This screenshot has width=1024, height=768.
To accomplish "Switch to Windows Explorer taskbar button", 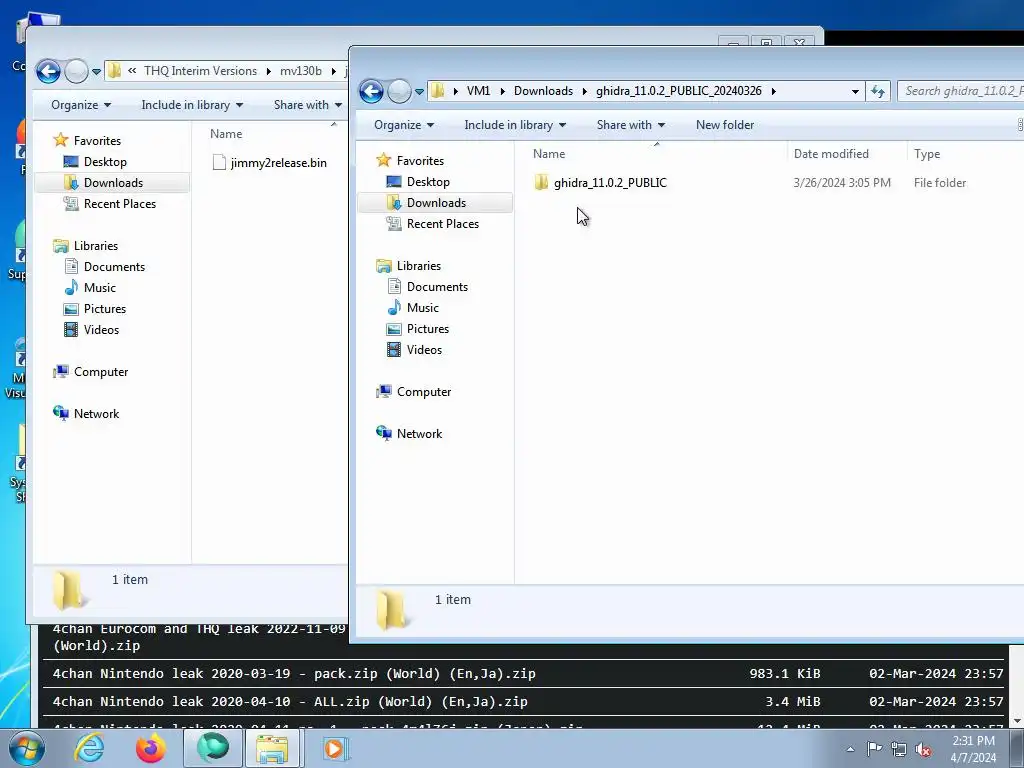I will [x=272, y=748].
